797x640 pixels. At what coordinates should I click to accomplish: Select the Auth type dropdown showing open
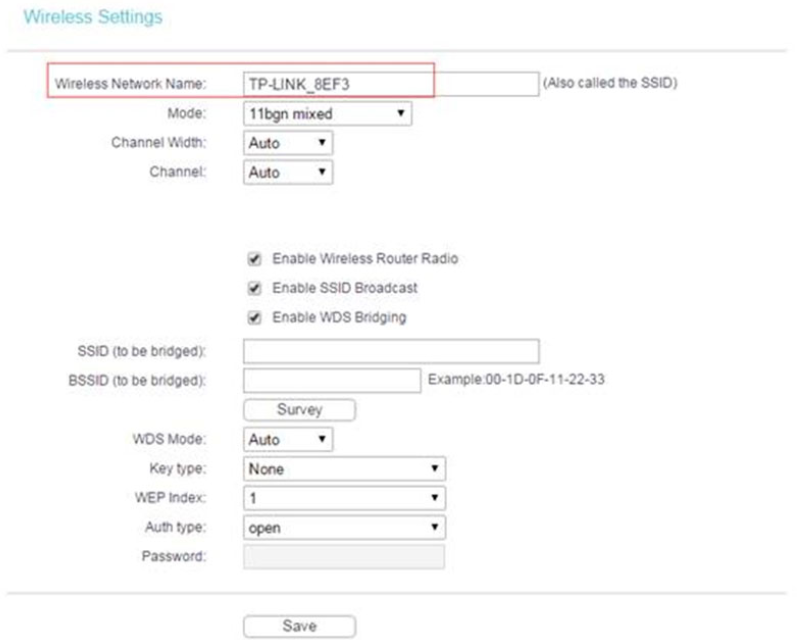point(344,526)
